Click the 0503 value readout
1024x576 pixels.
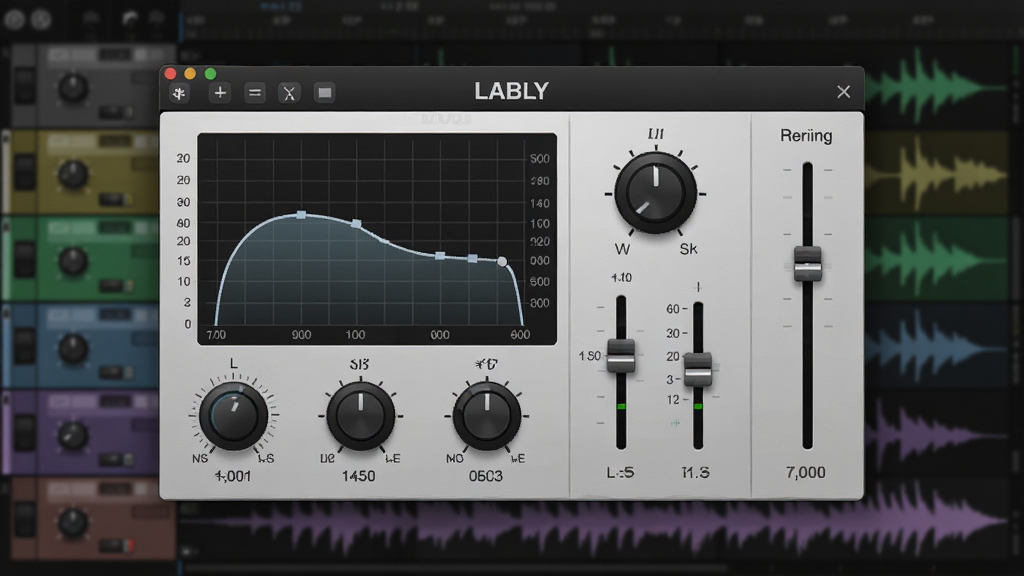click(486, 476)
